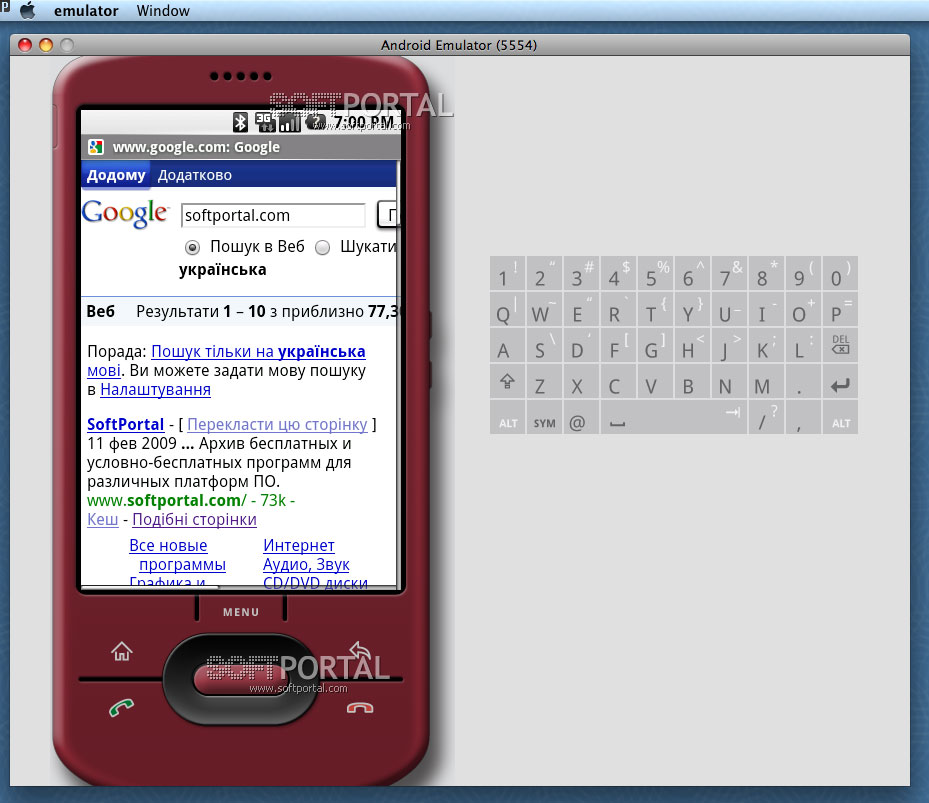This screenshot has width=929, height=803.
Task: Click the Google search input field
Action: 273,215
